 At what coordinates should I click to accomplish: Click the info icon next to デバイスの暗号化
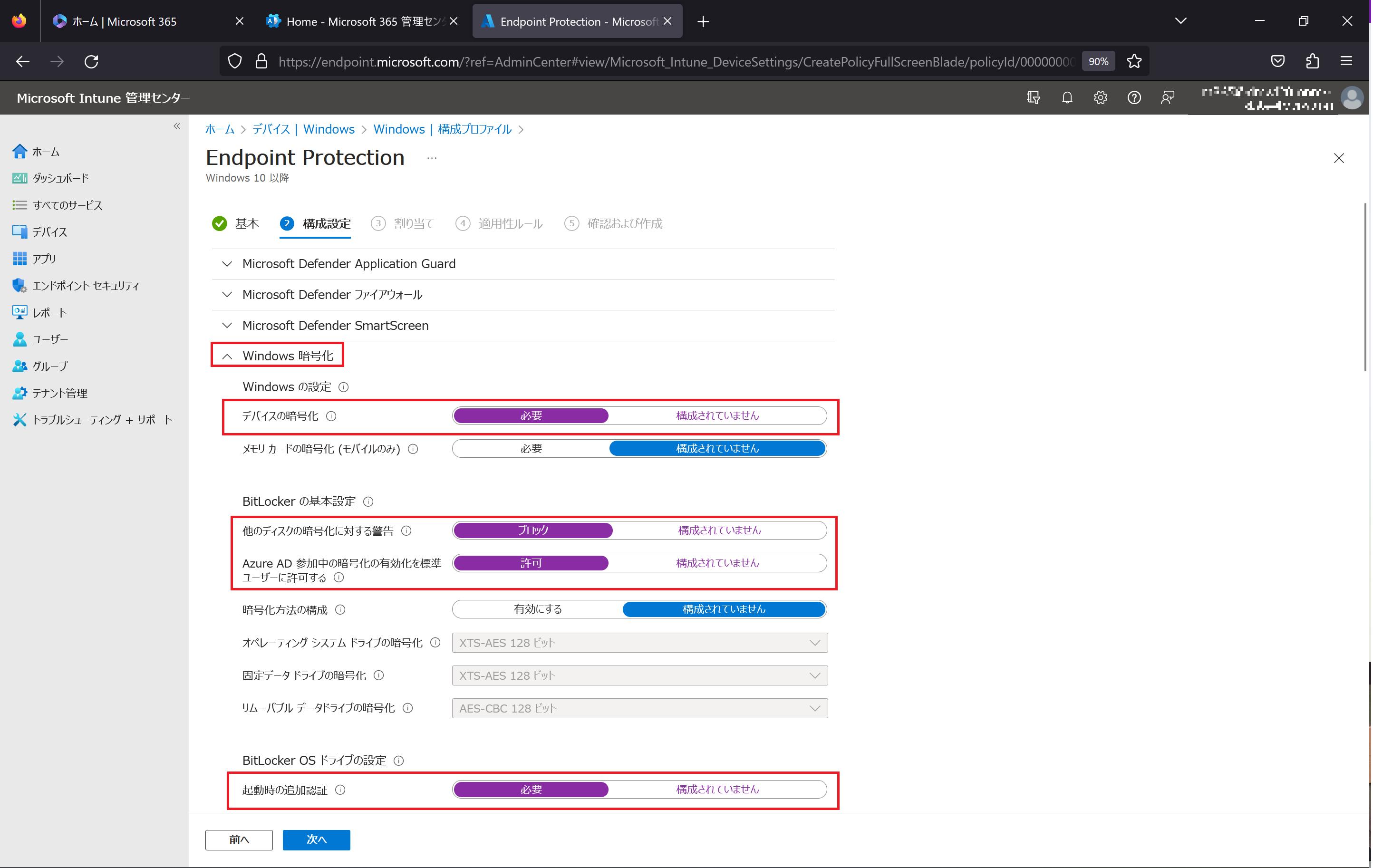[331, 416]
